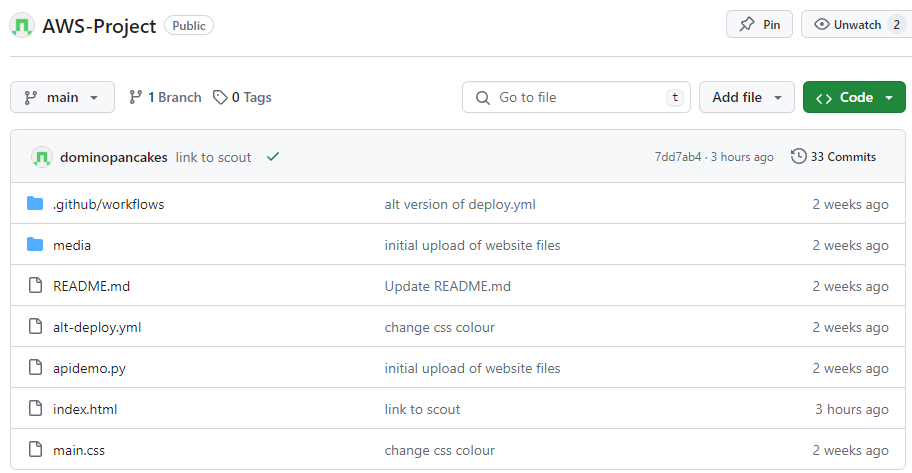912x473 pixels.
Task: Click the pin icon on Pin button
Action: pyautogui.click(x=747, y=24)
